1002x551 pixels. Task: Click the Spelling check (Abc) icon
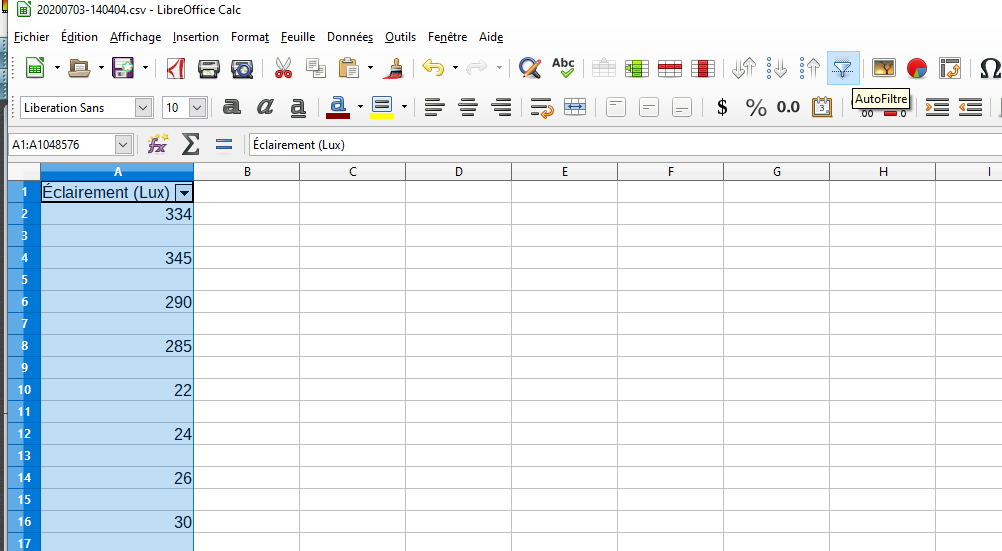coord(563,68)
